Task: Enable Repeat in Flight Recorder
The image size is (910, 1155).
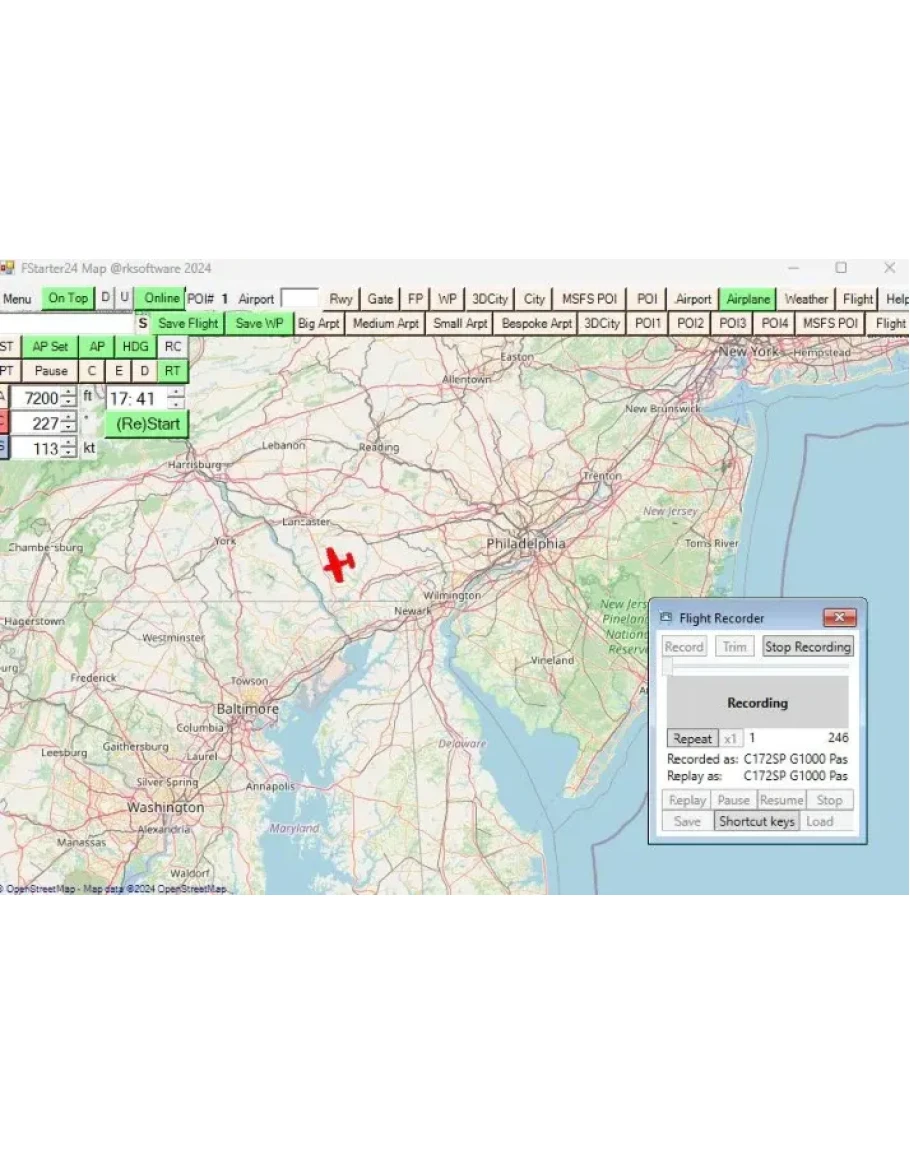Action: click(691, 739)
